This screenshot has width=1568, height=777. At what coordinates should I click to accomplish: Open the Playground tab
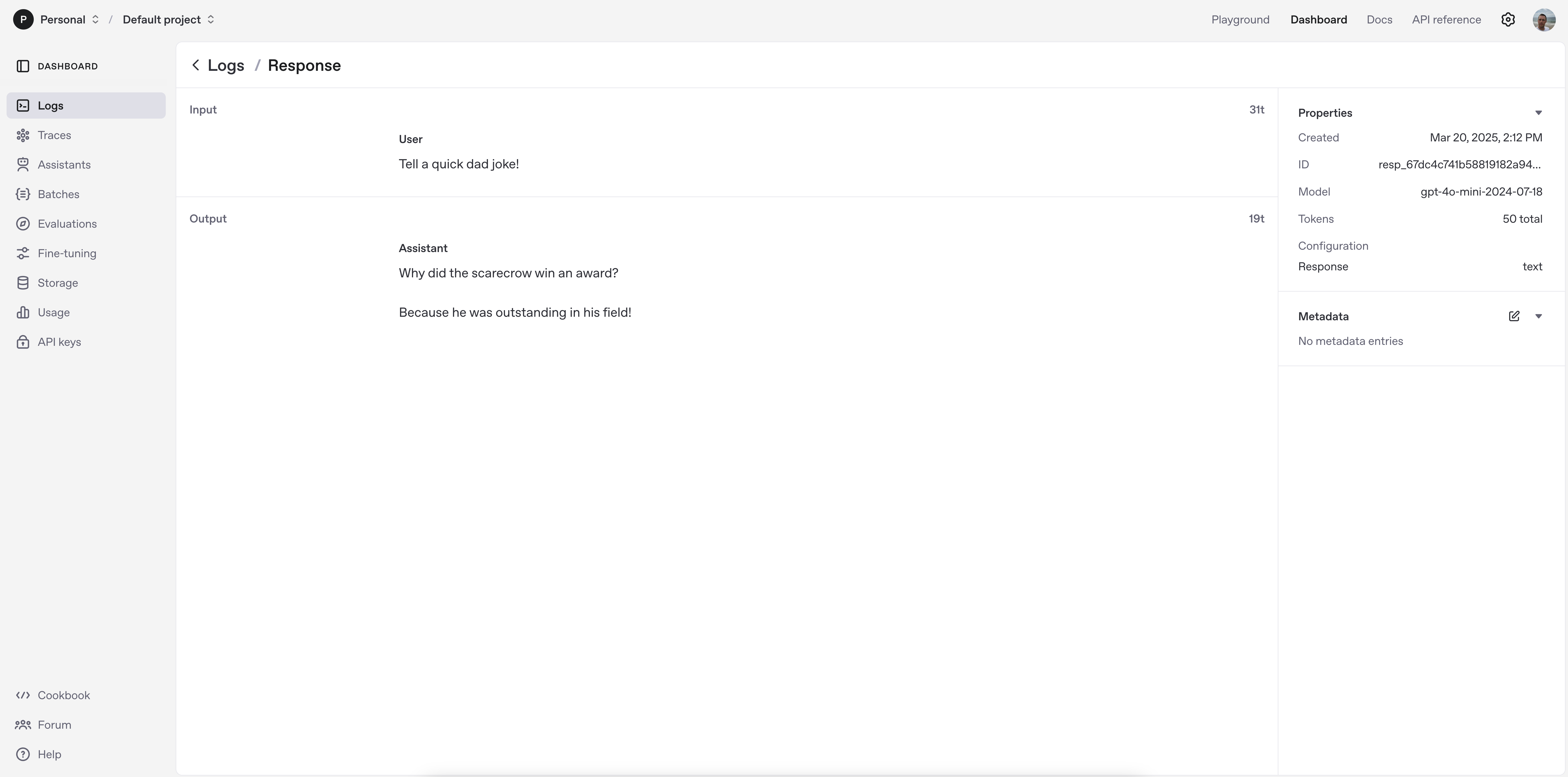click(1240, 19)
